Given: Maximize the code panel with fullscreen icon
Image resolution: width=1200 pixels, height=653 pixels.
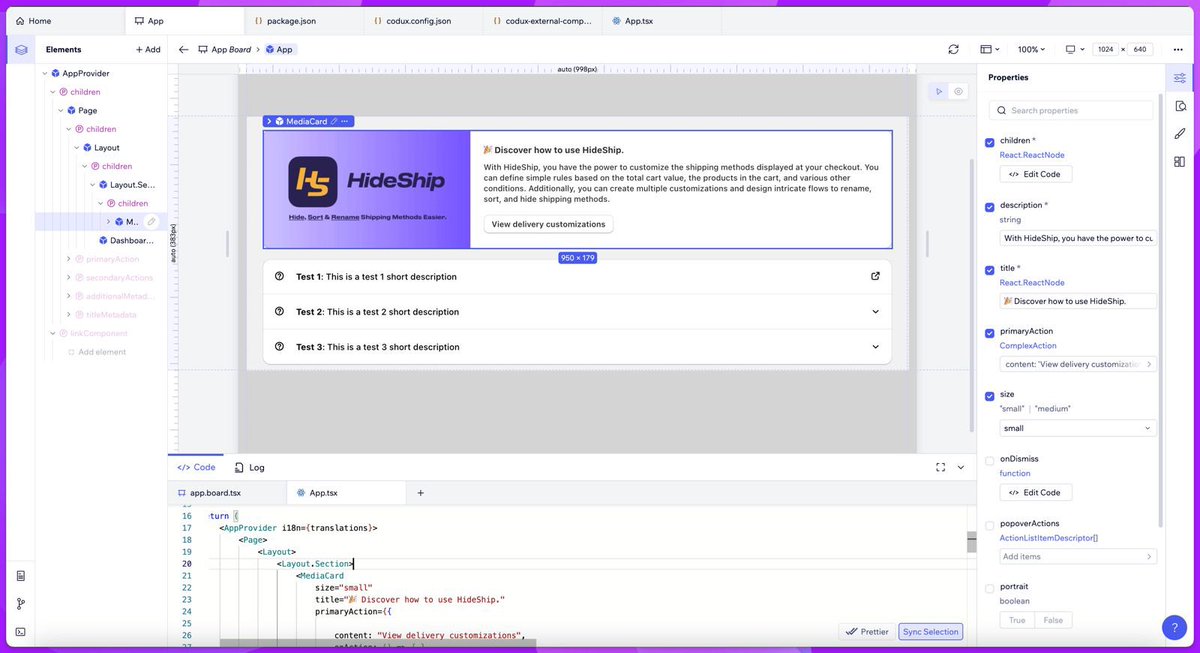Looking at the screenshot, I should [940, 467].
